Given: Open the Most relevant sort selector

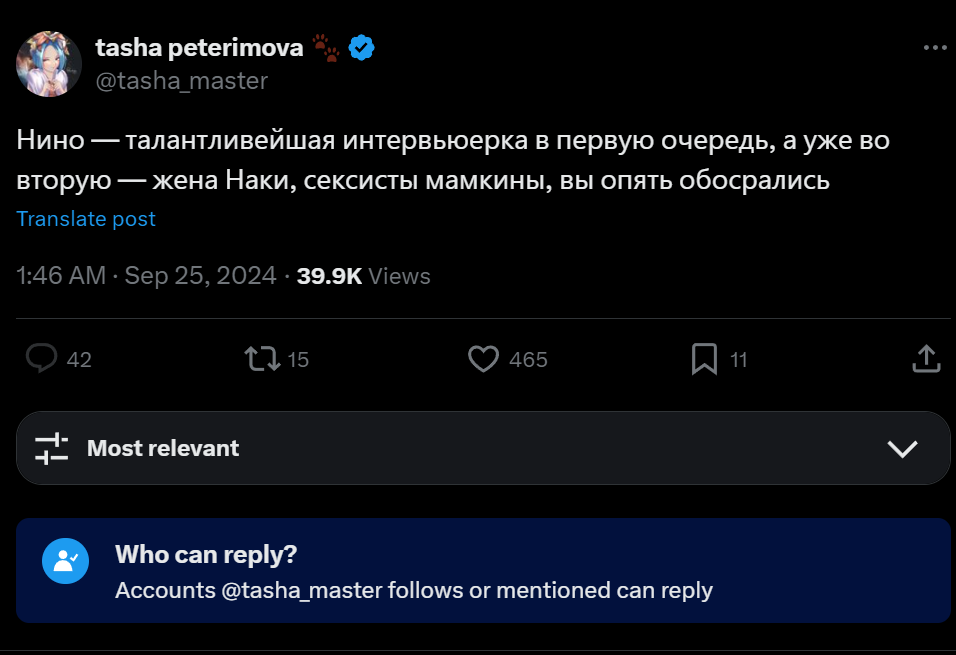Looking at the screenshot, I should [163, 448].
